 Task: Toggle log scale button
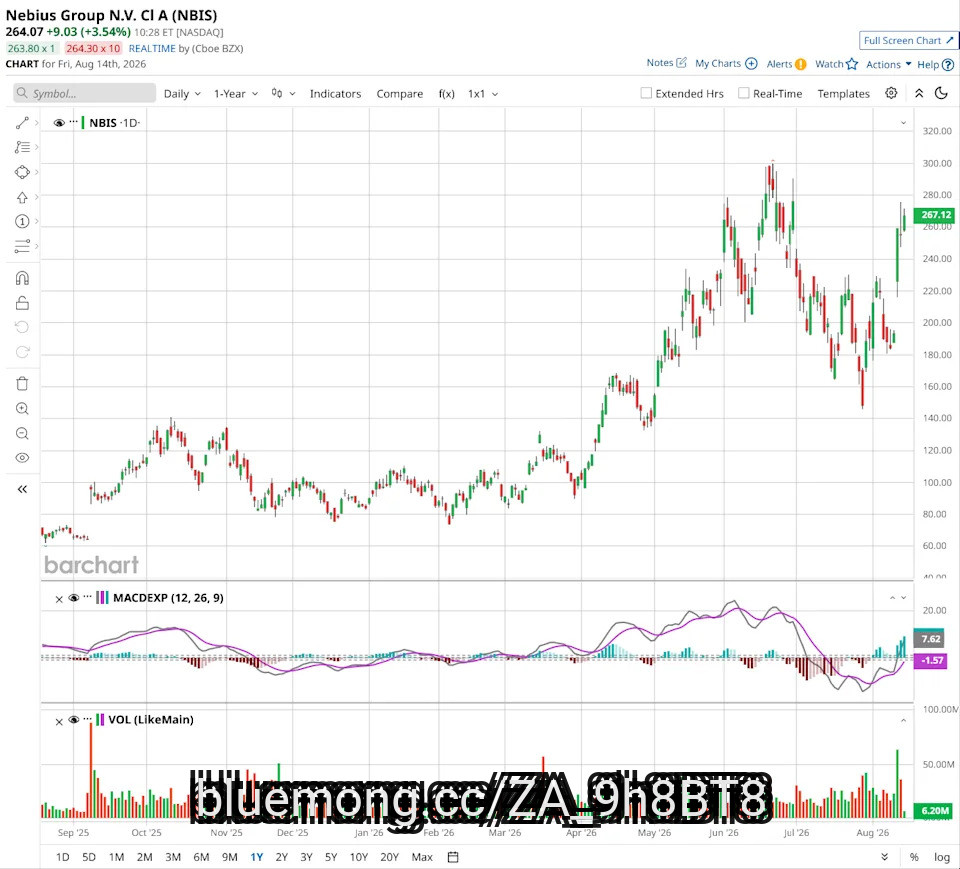[942, 857]
